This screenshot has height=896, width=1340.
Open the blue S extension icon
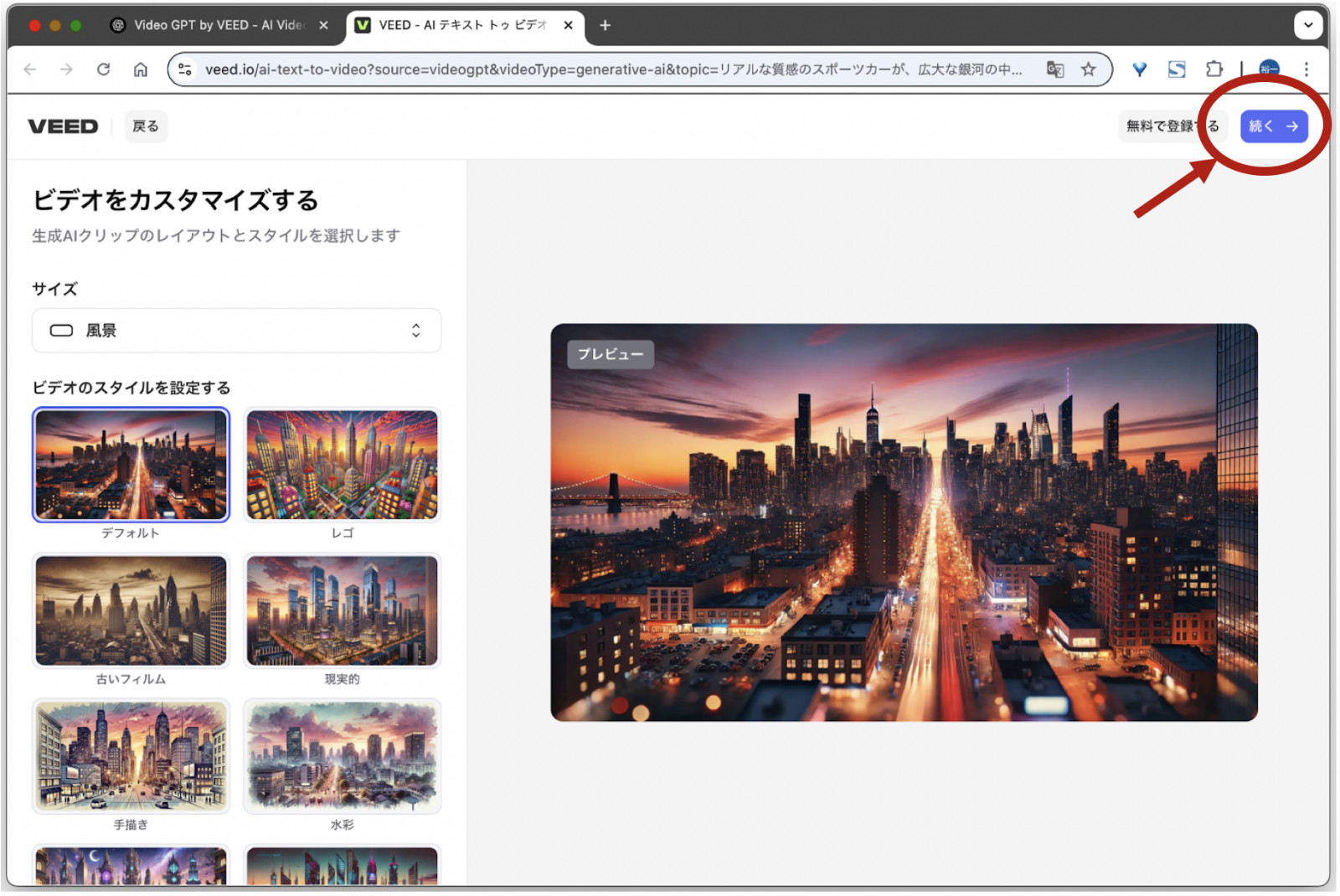click(x=1177, y=70)
